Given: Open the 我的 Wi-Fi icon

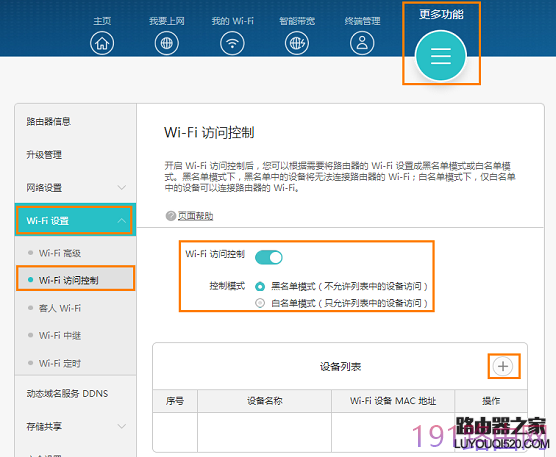Looking at the screenshot, I should pyautogui.click(x=232, y=43).
